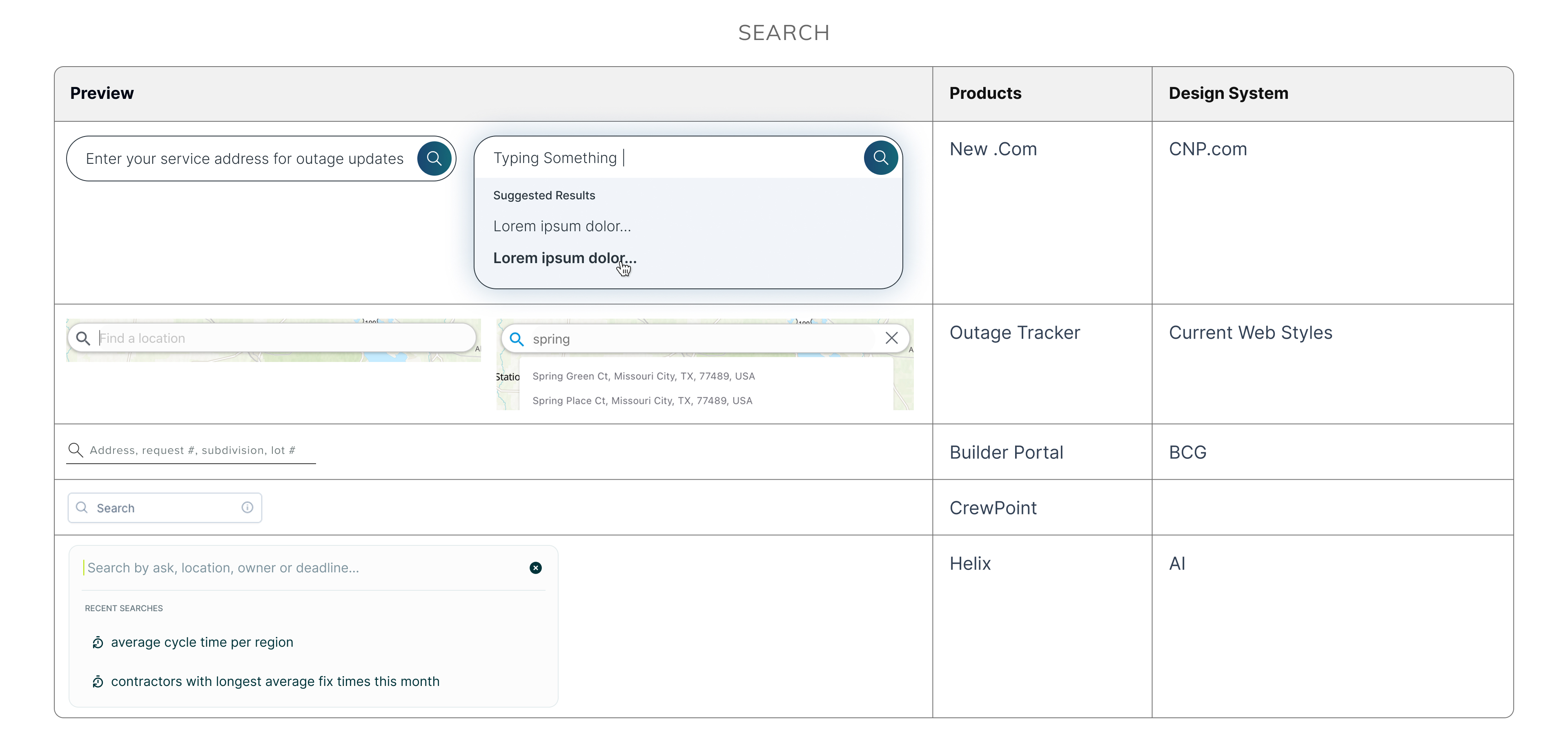
Task: Click history icon beside average cycle time
Action: (x=98, y=643)
